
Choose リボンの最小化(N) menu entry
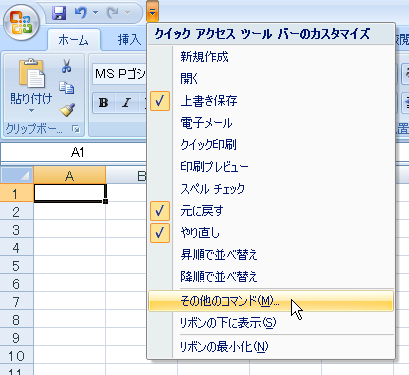pyautogui.click(x=271, y=347)
